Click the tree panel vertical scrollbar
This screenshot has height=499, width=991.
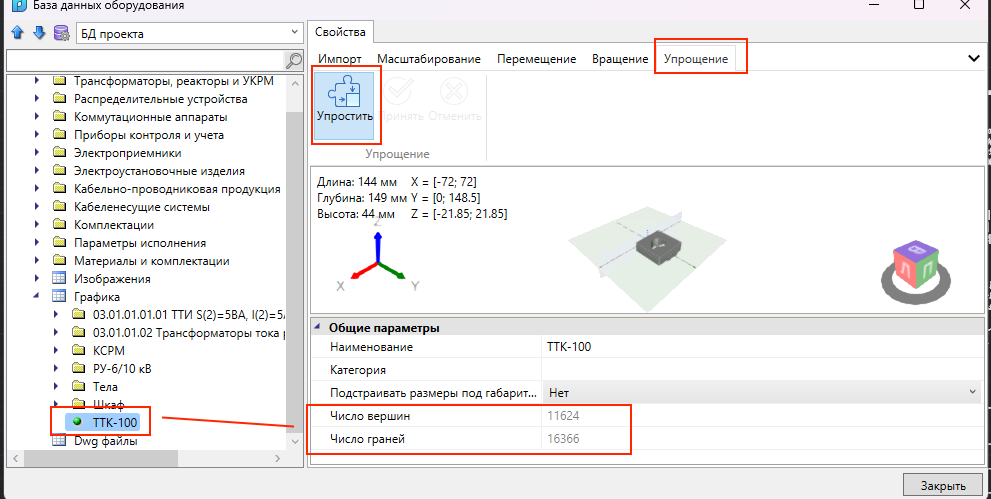click(295, 250)
